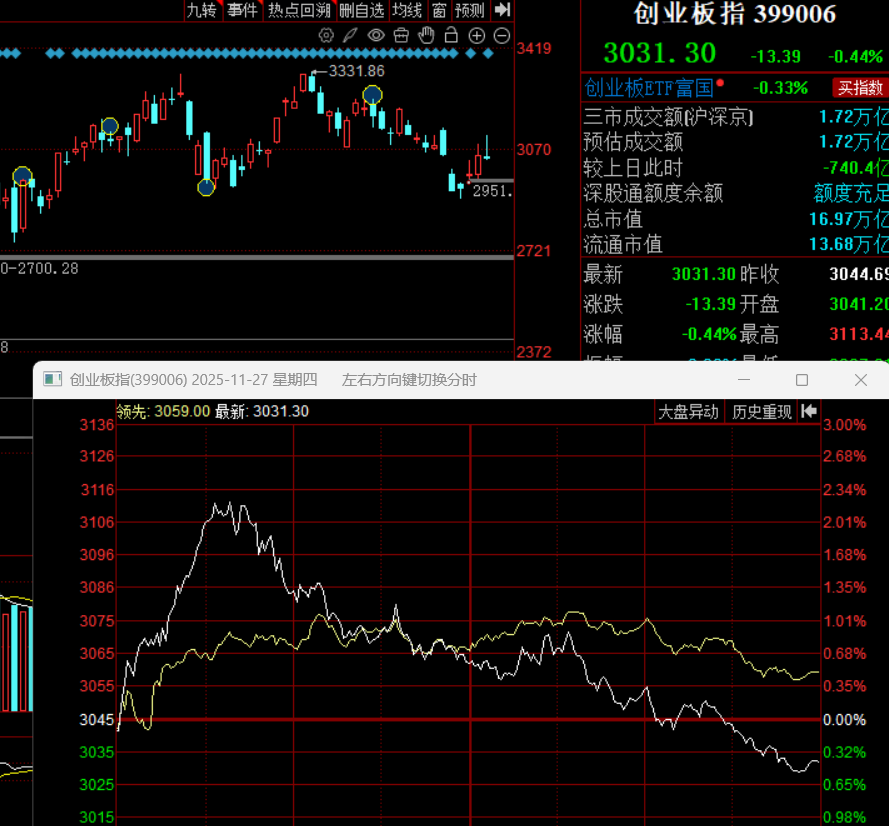Open the toolbox icon on the chart toolbar

pos(401,35)
